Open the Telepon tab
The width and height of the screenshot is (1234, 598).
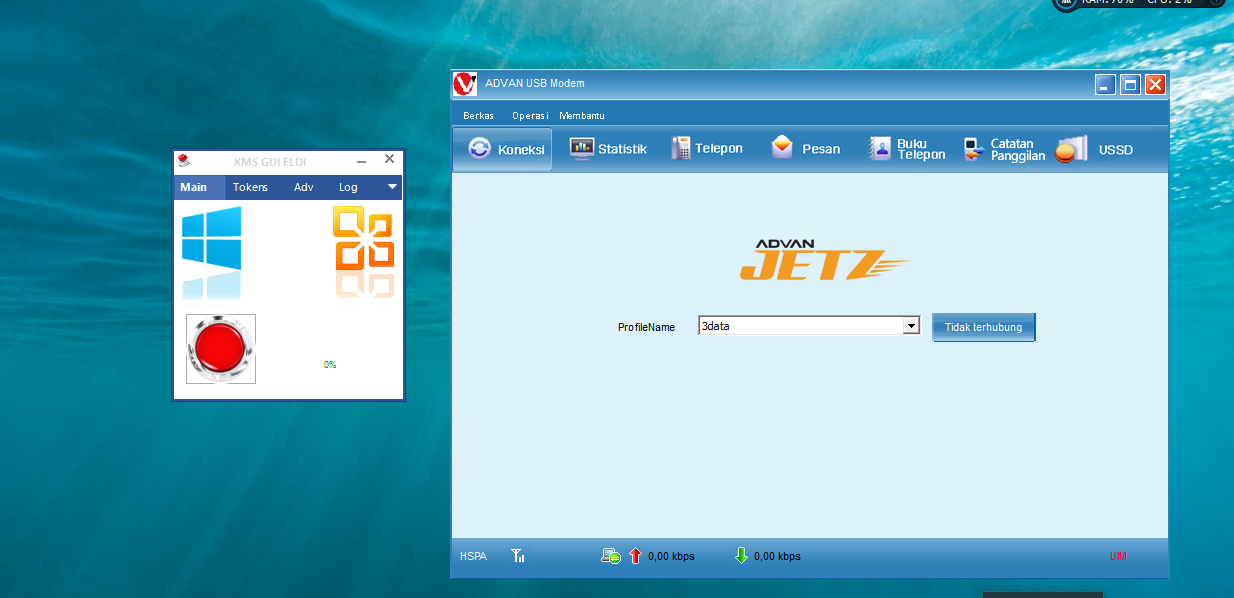[x=707, y=149]
